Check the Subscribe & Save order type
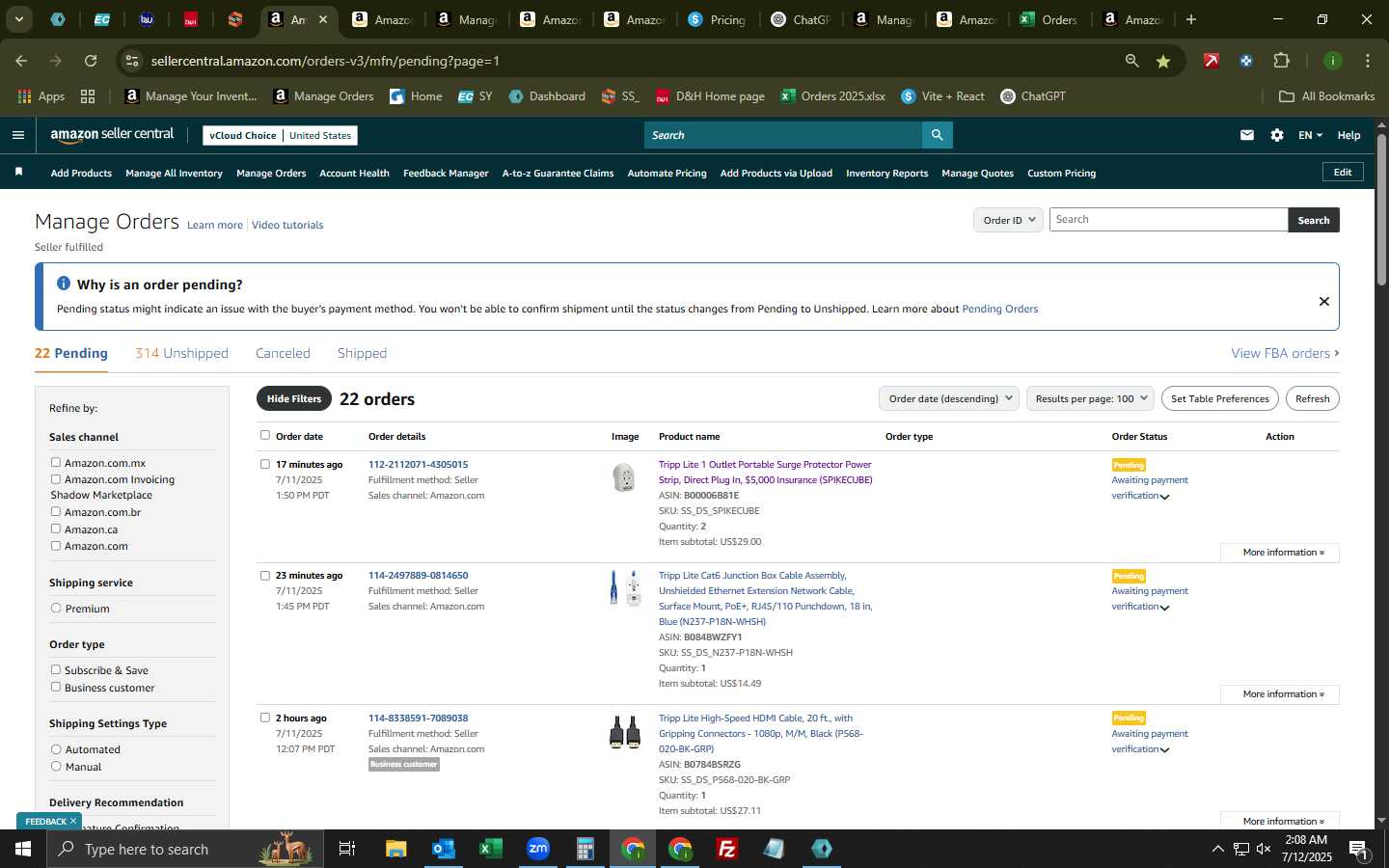Screen dimensions: 1389x868 click(x=56, y=669)
